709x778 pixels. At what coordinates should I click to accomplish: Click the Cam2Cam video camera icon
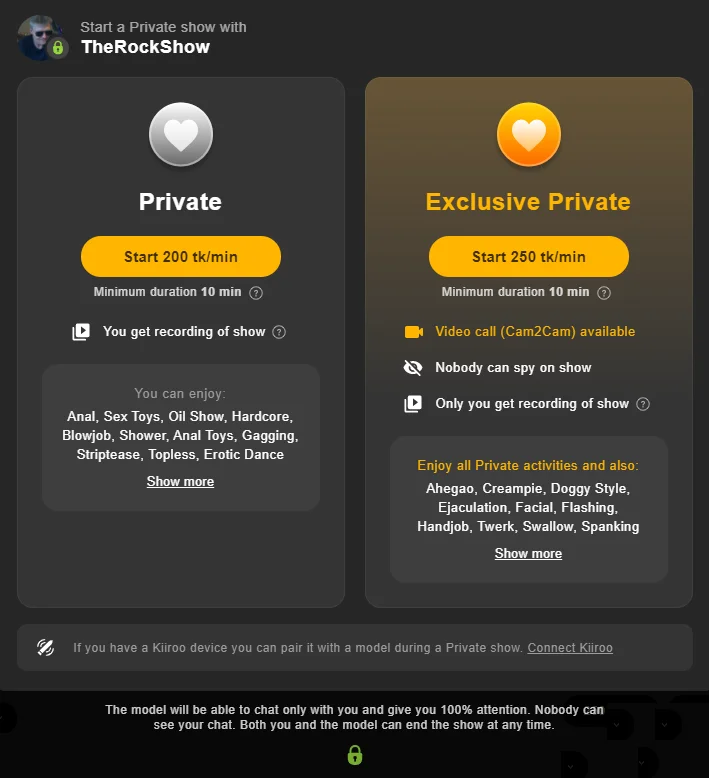[413, 332]
